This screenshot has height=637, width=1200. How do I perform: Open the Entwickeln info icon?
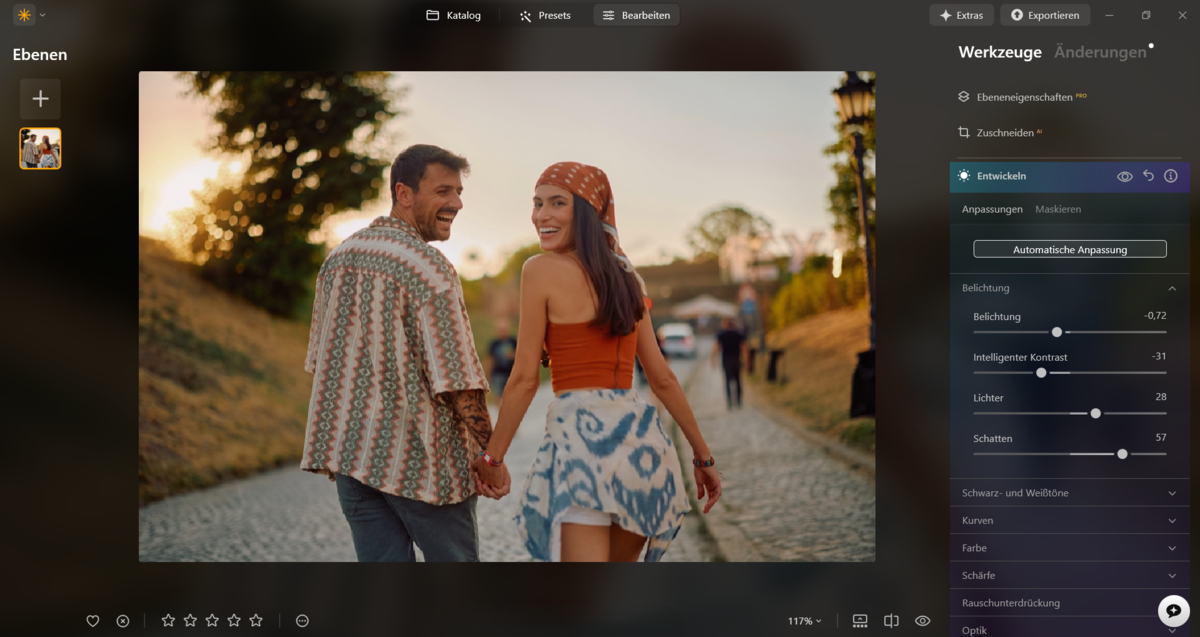point(1170,175)
